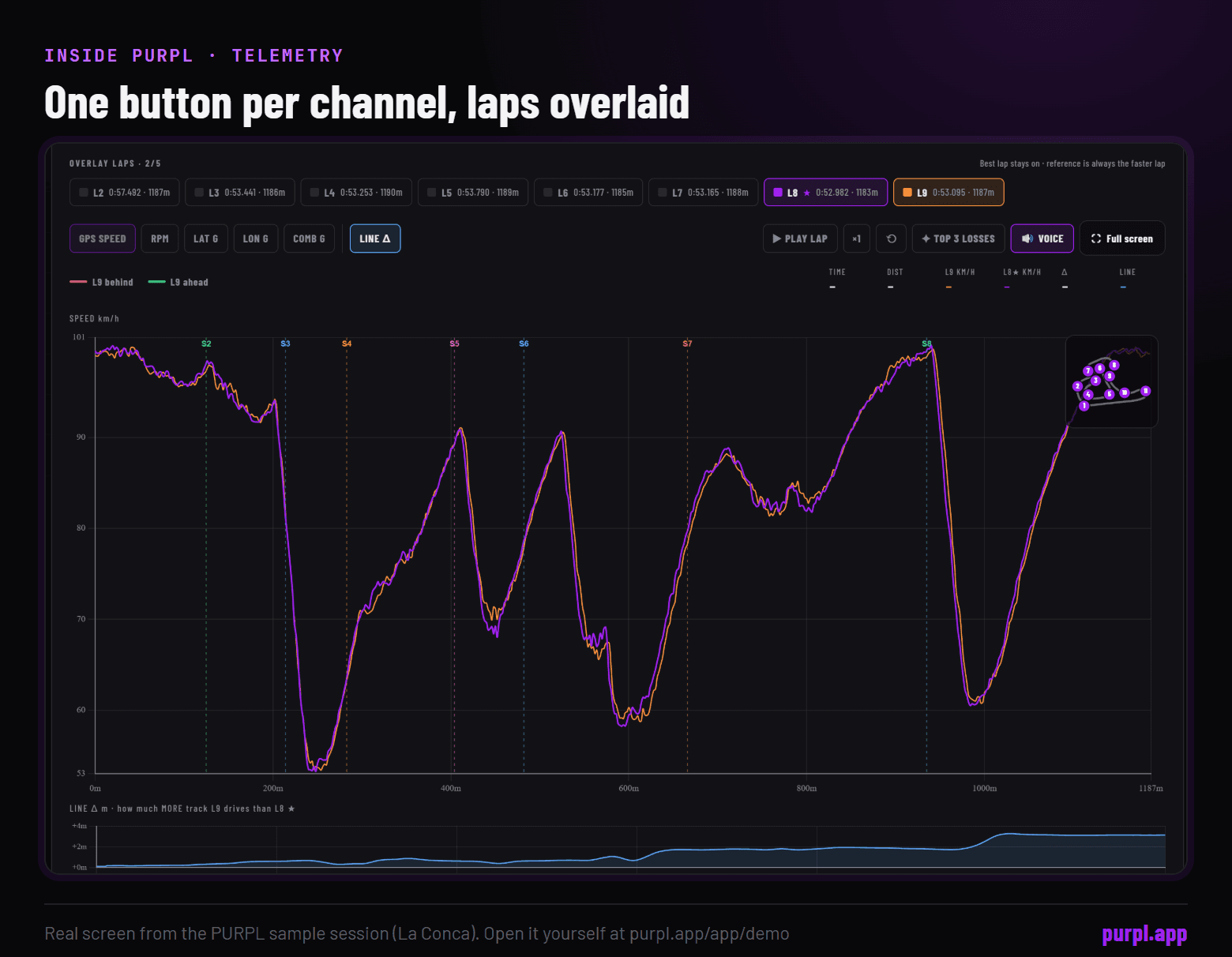Open the chart in Full screen
This screenshot has height=957, width=1232.
click(1122, 238)
